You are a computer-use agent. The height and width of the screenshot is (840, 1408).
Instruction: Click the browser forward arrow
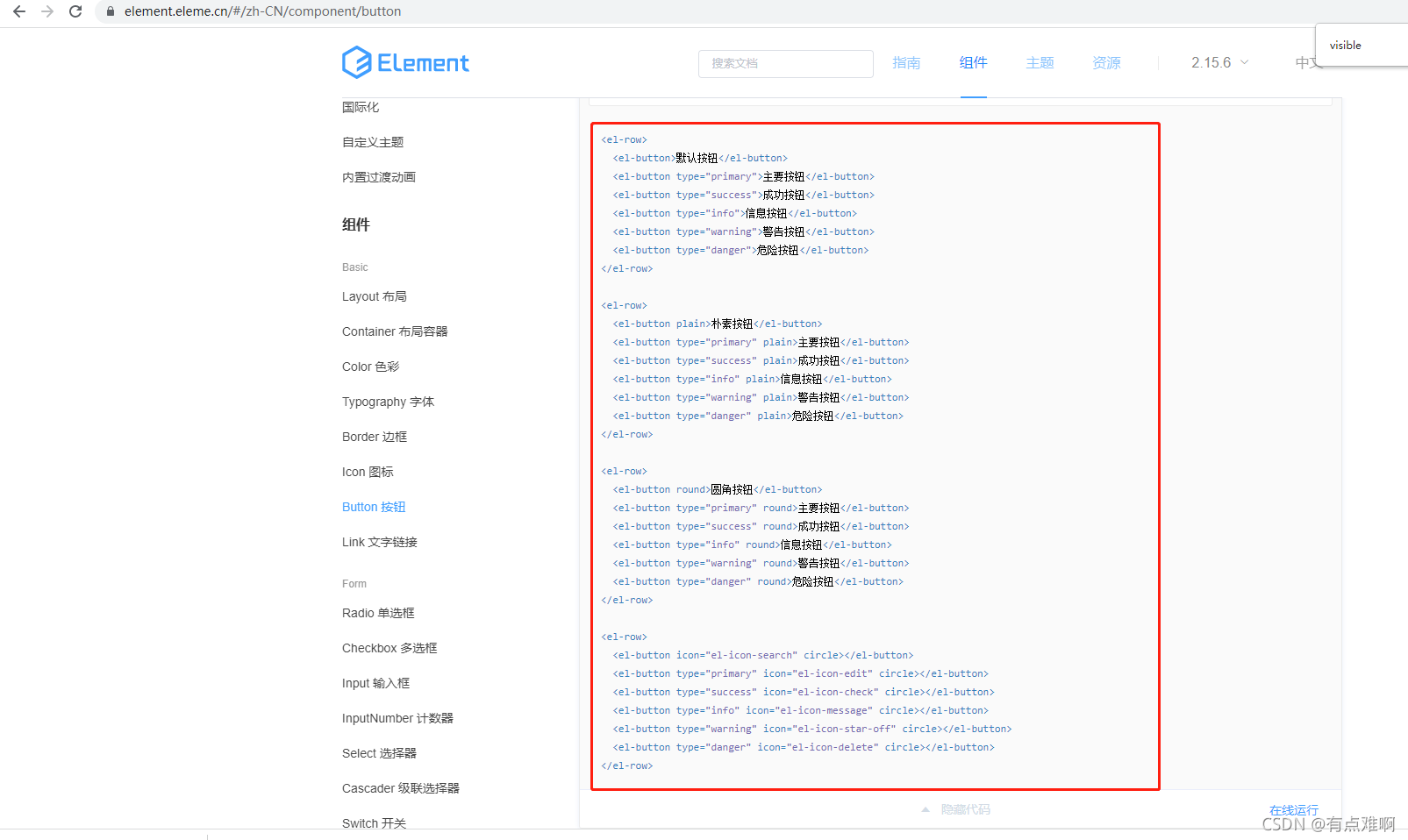(x=47, y=11)
